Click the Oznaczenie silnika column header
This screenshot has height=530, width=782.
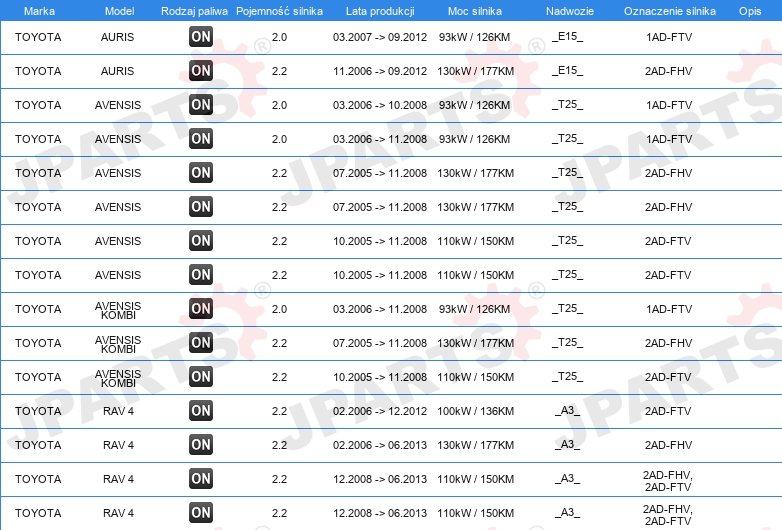669,11
